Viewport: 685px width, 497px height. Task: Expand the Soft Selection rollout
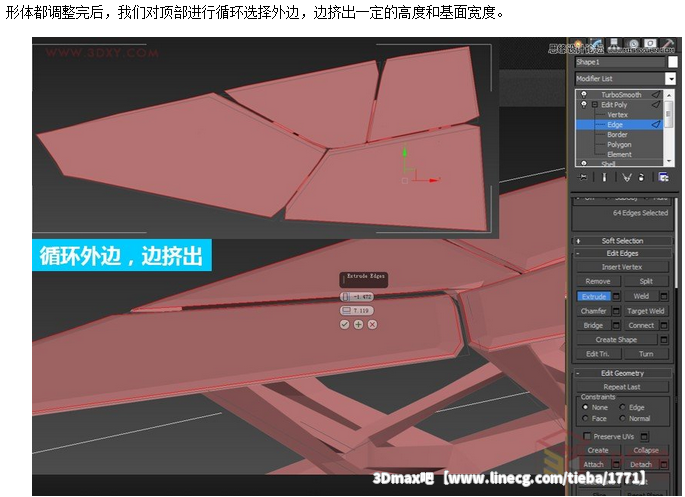(621, 240)
